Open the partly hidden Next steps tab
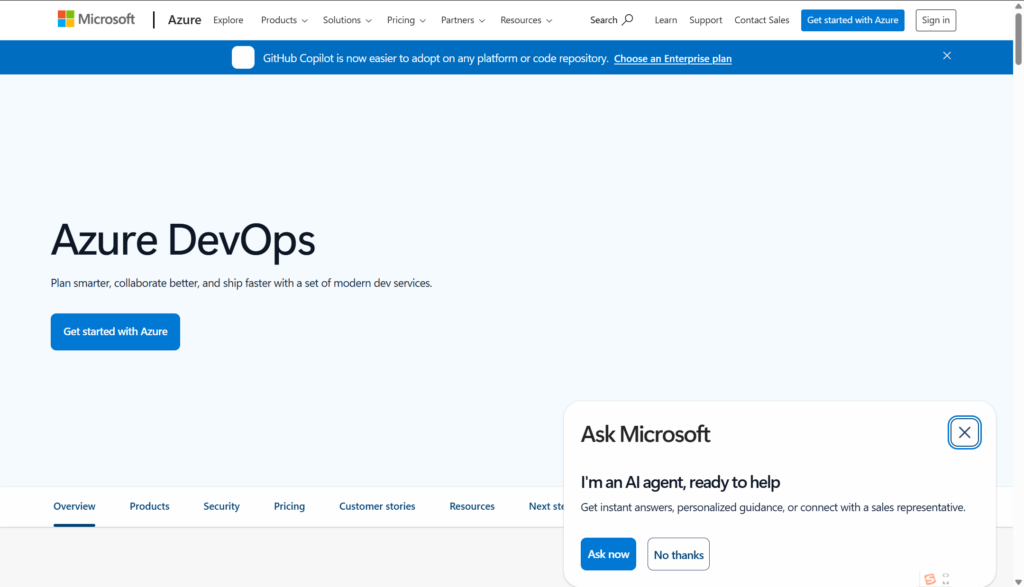 point(546,506)
